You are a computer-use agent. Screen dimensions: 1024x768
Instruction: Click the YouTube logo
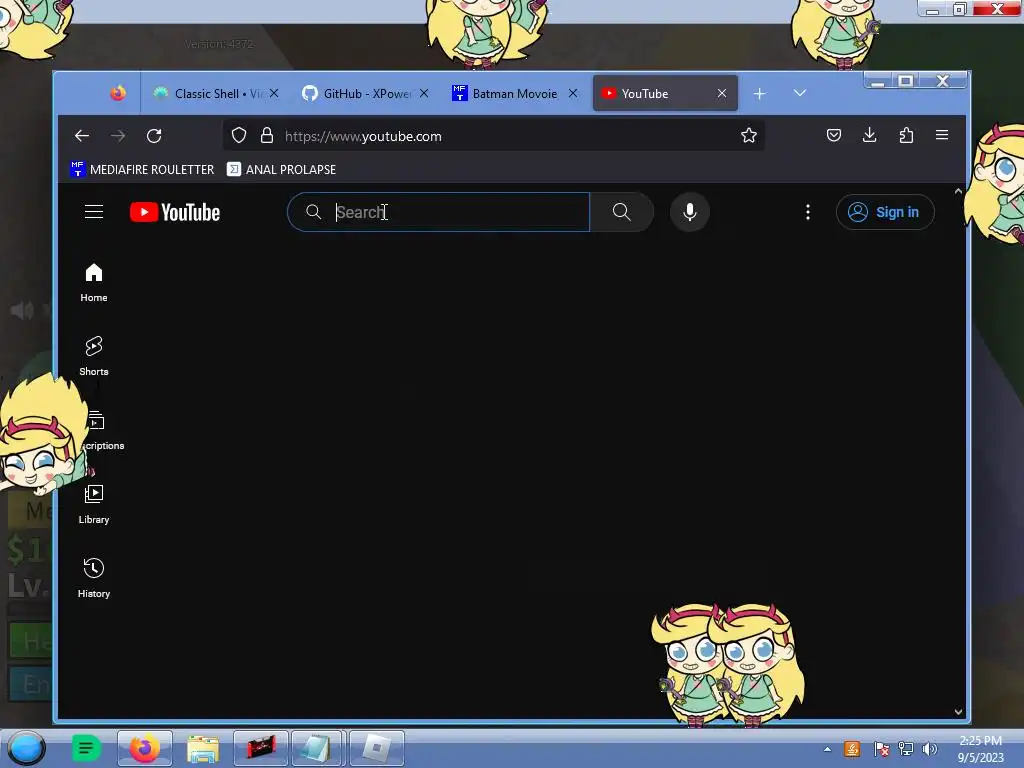pos(175,212)
